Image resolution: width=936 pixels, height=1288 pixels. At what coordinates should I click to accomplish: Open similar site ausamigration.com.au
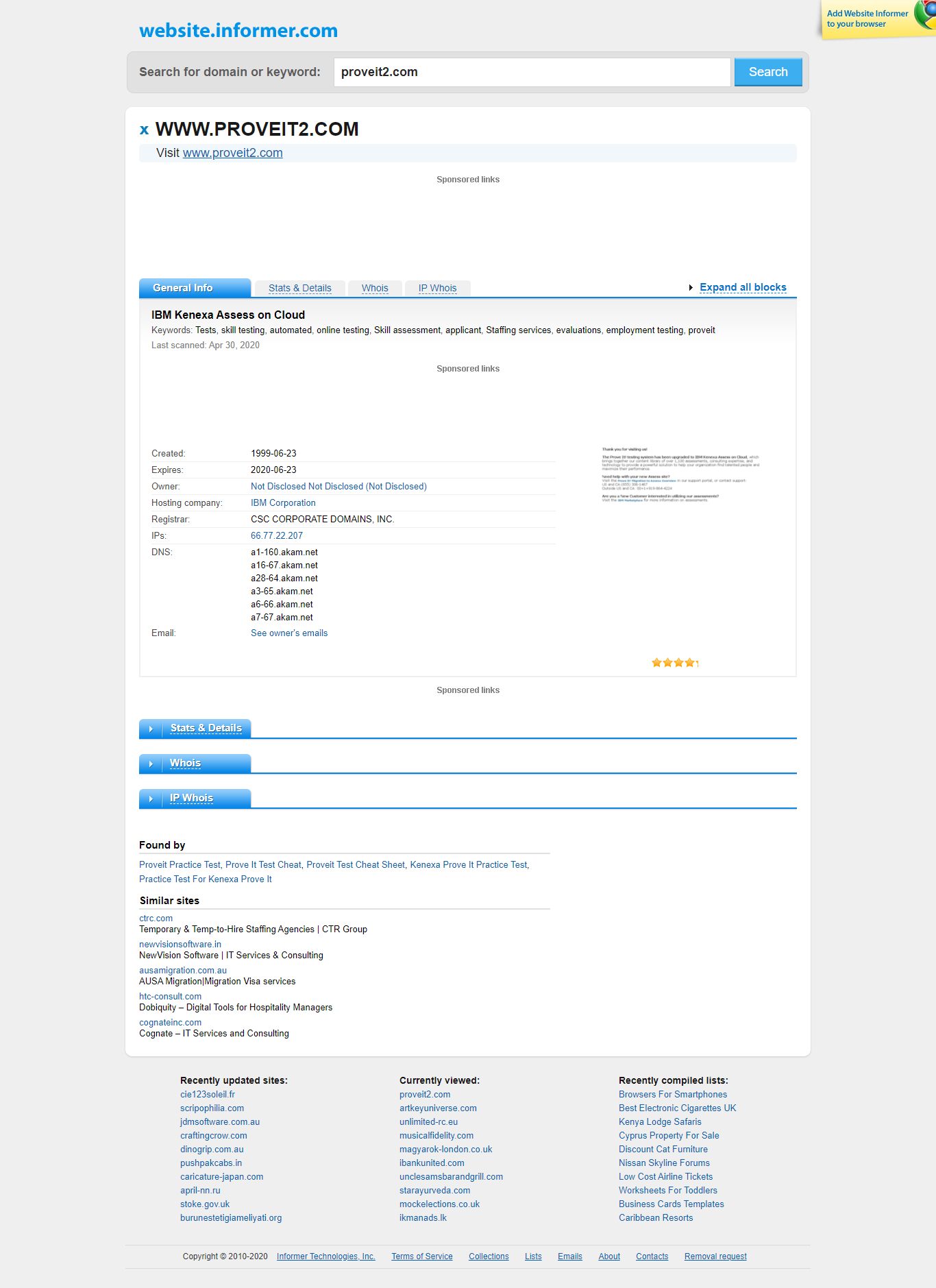(183, 971)
